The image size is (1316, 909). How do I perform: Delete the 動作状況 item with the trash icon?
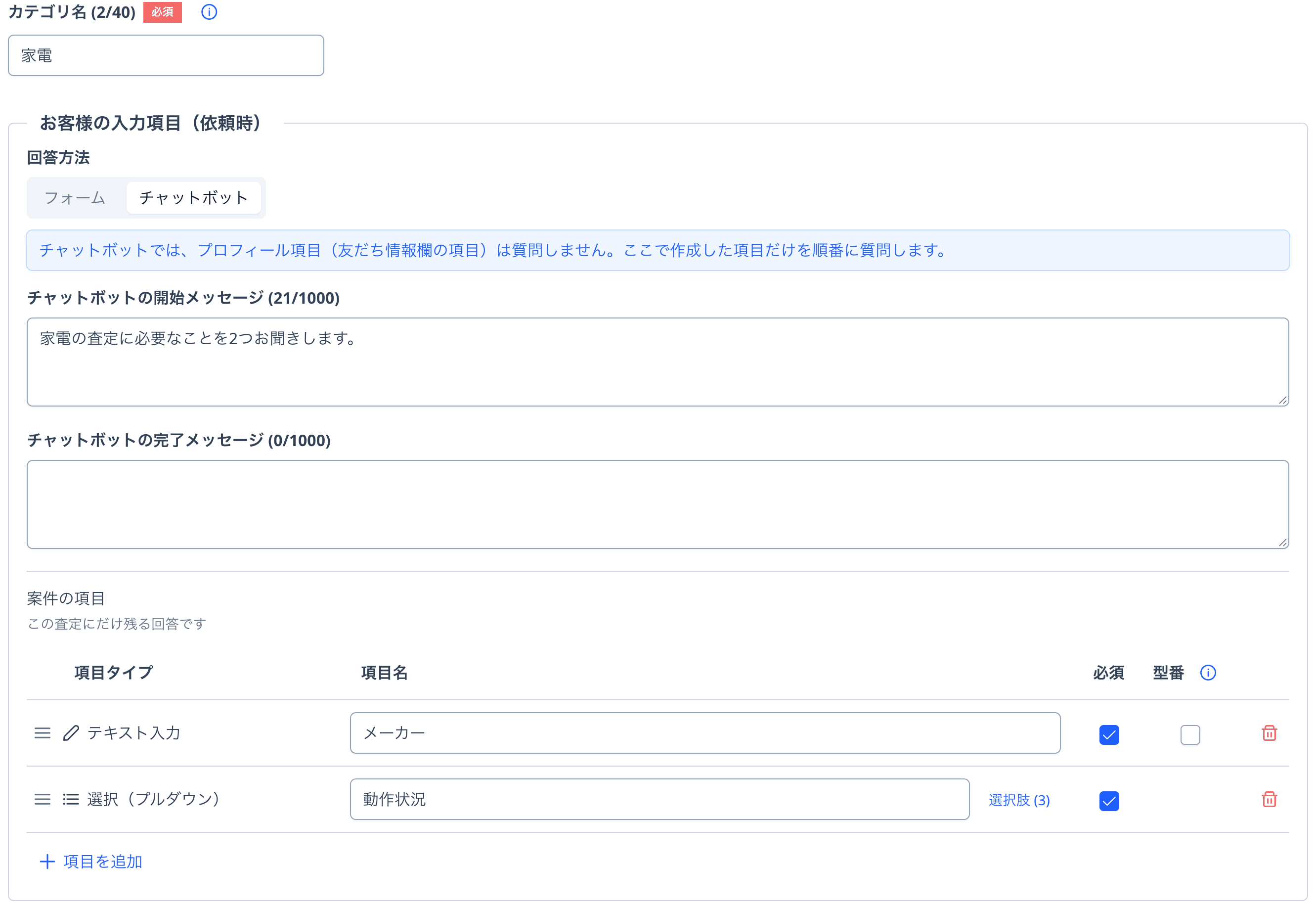click(1269, 799)
